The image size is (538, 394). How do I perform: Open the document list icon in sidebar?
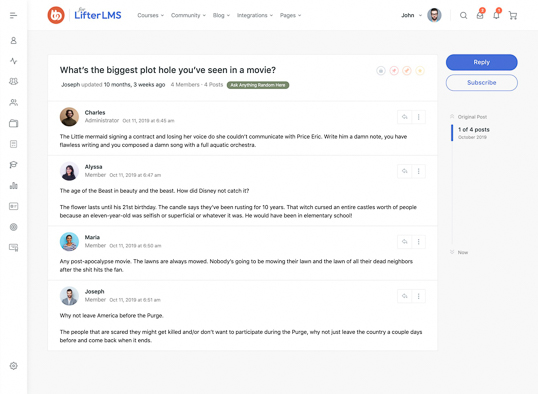(x=13, y=144)
